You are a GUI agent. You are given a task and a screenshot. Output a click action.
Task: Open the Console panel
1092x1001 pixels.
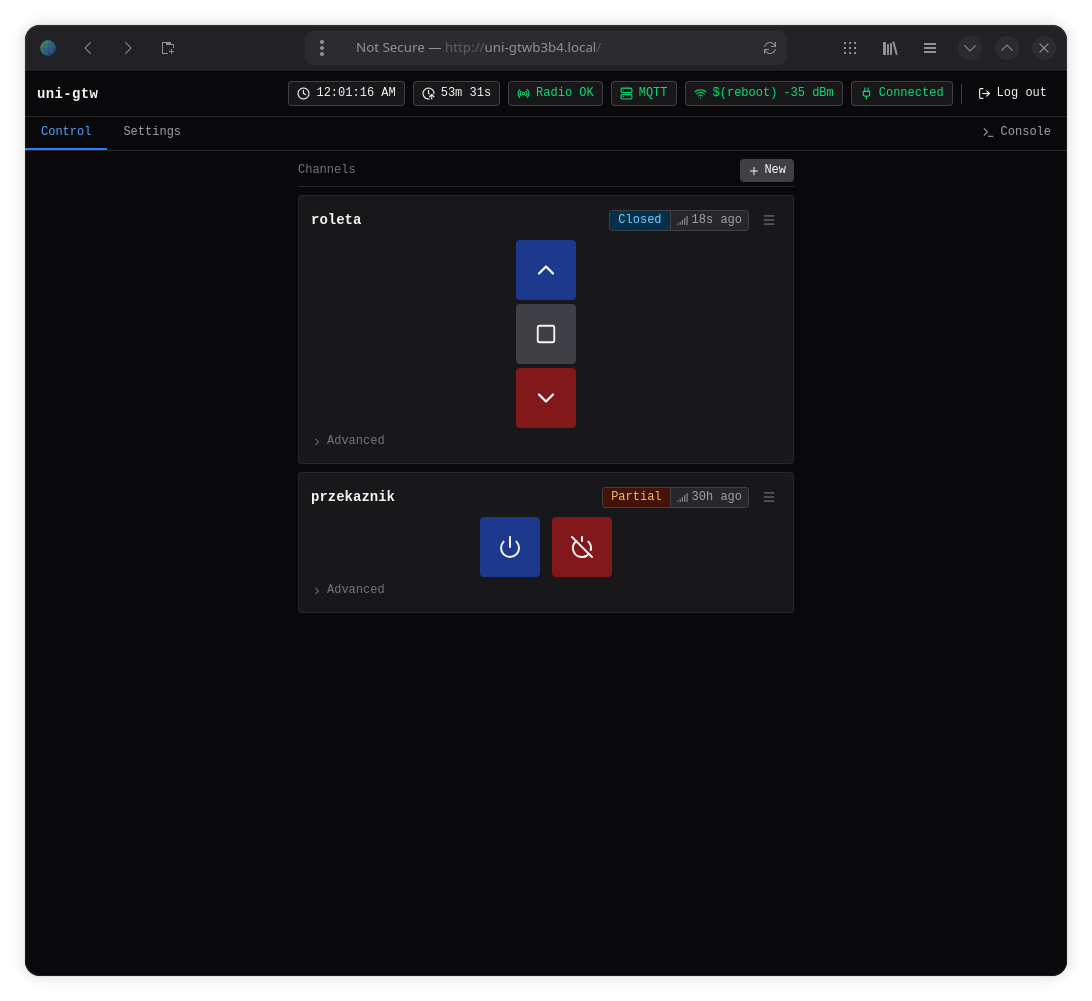1016,132
